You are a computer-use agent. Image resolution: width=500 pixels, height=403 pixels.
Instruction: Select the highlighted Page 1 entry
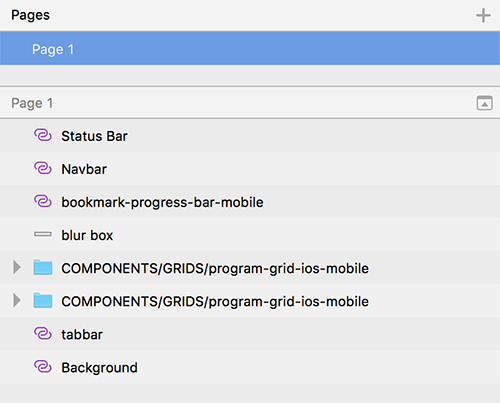click(250, 49)
